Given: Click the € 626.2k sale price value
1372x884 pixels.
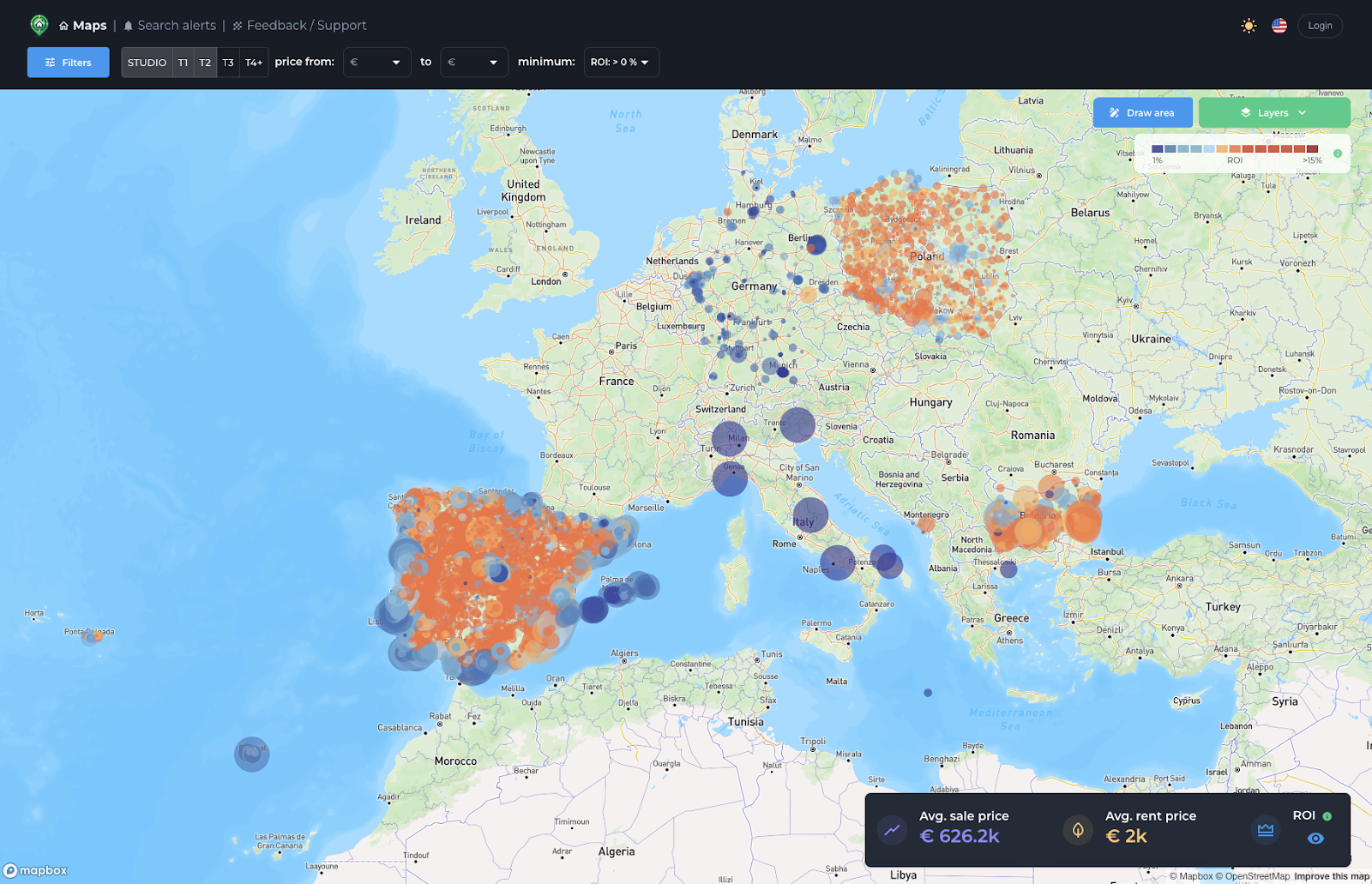Looking at the screenshot, I should [960, 836].
